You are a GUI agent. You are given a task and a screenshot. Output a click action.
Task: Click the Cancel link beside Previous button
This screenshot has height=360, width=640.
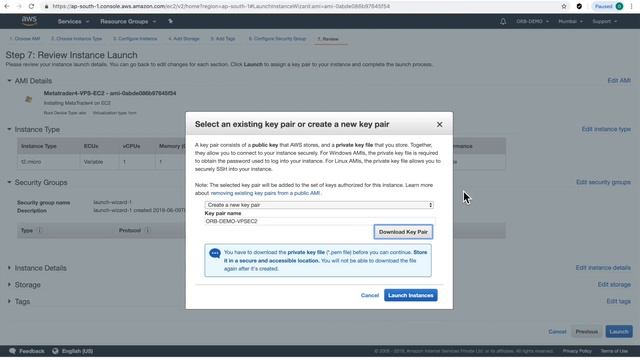tap(557, 331)
